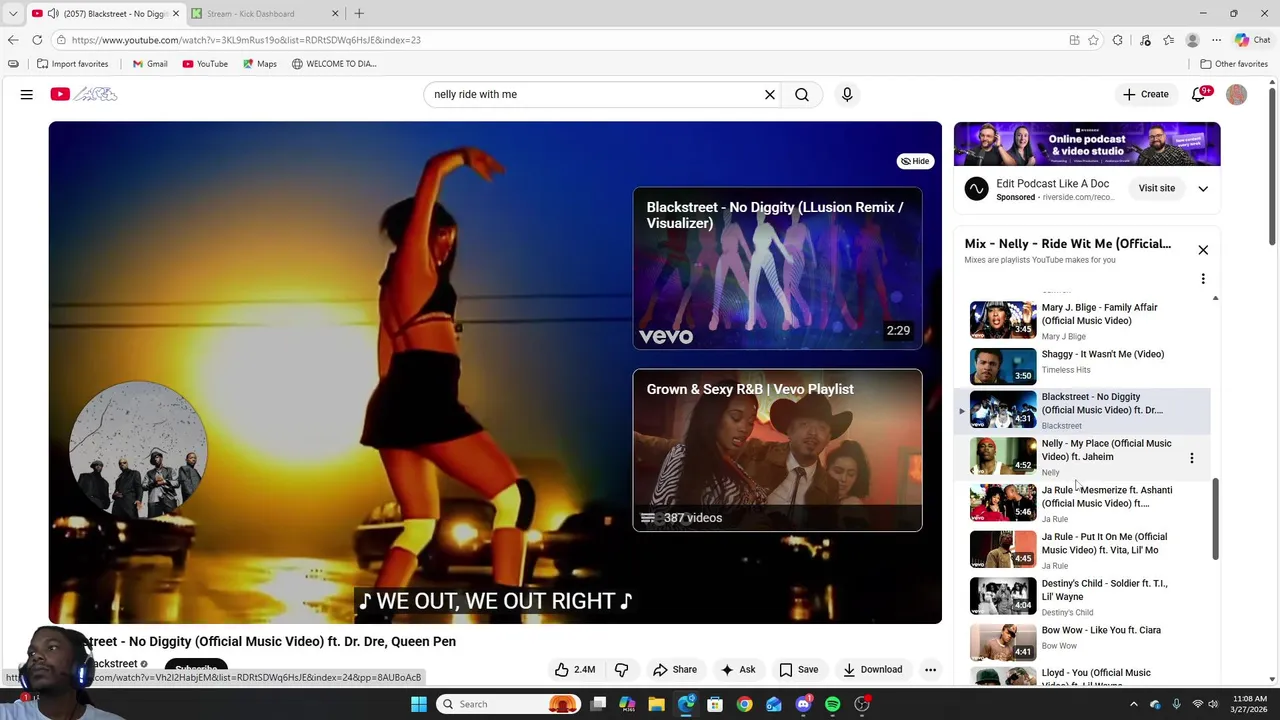This screenshot has width=1280, height=720.
Task: Click Visit site on the ad
Action: click(x=1156, y=188)
